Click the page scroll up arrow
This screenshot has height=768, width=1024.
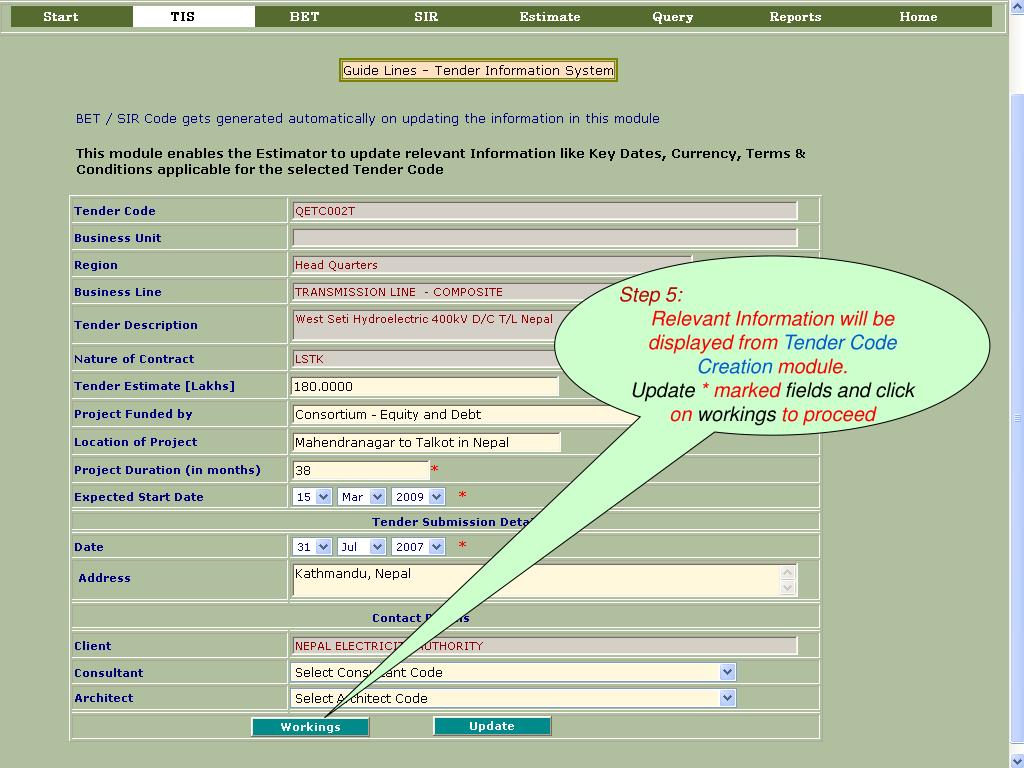pos(1017,5)
